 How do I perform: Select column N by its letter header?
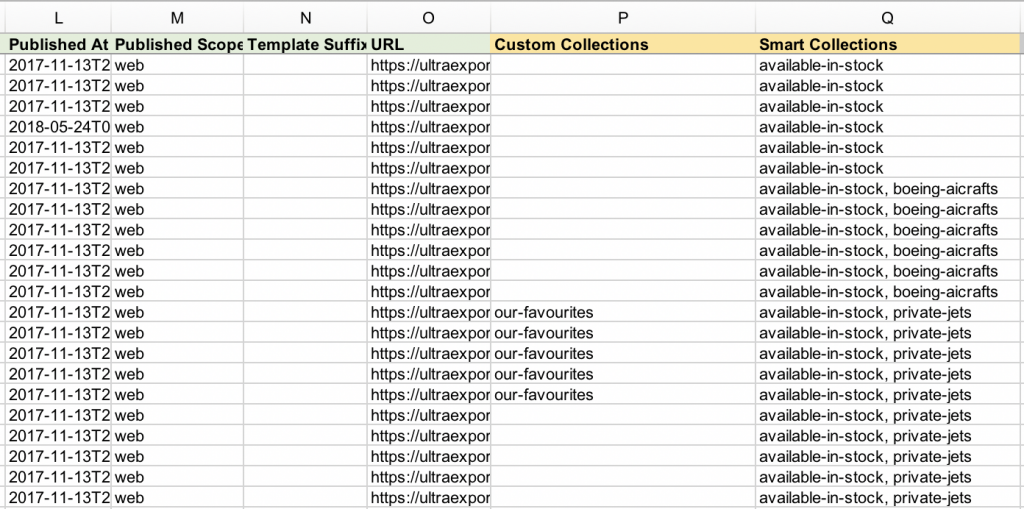pyautogui.click(x=306, y=18)
